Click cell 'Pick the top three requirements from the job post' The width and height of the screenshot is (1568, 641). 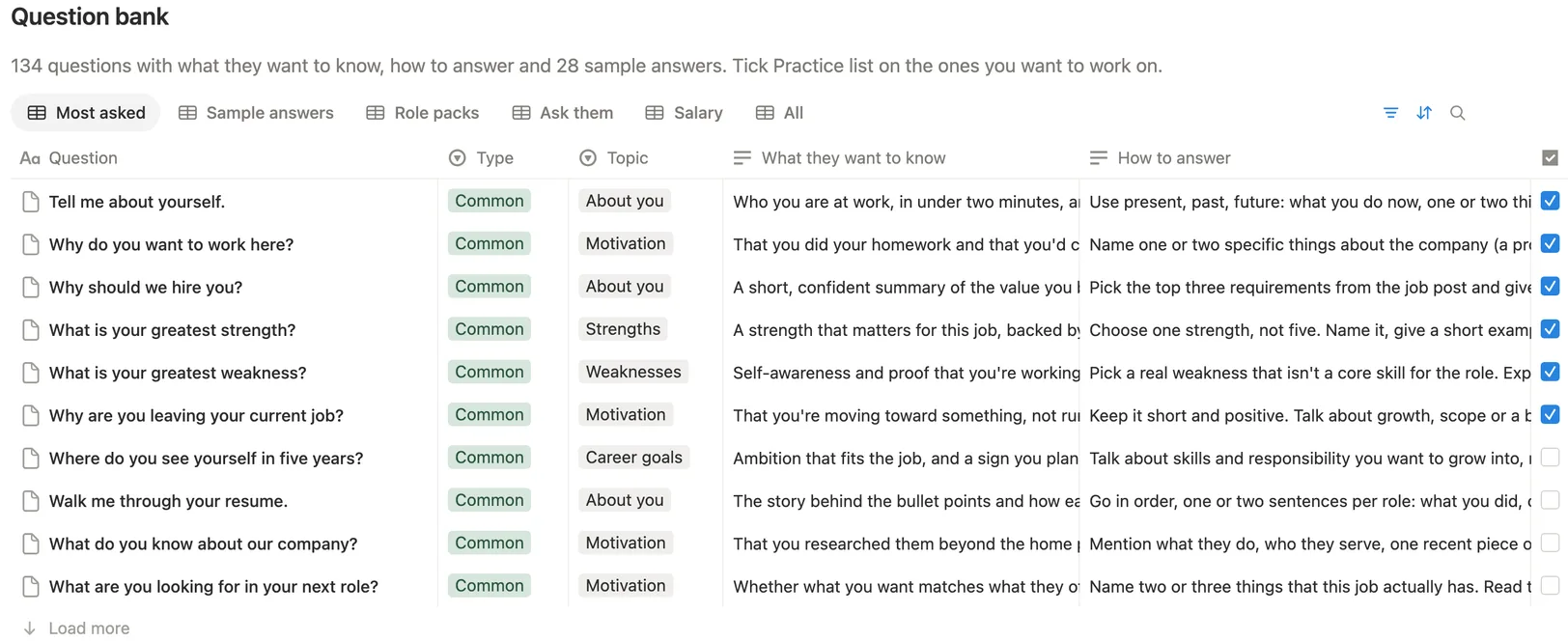(1306, 287)
